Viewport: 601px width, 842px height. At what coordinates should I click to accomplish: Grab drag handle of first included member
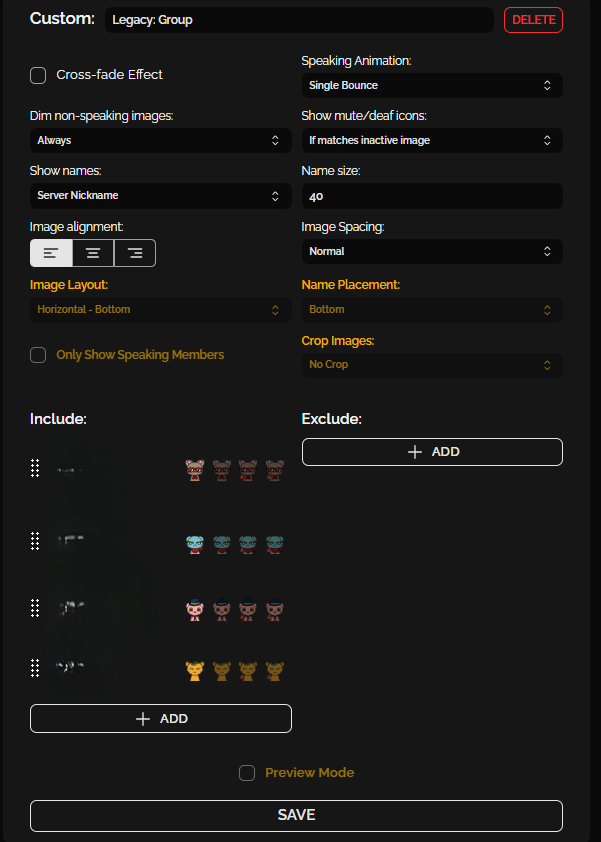tap(35, 468)
